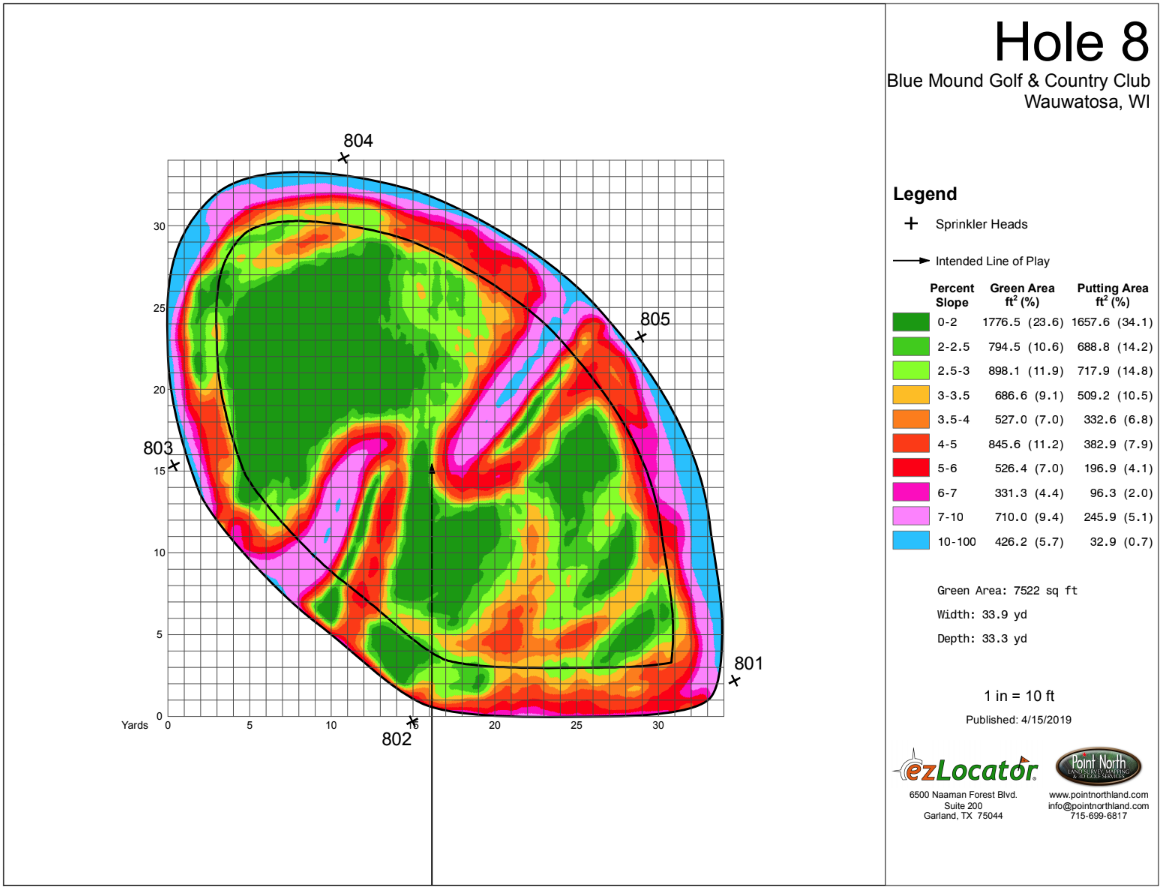Click the info@pointnorthland.com email link

click(x=1099, y=805)
